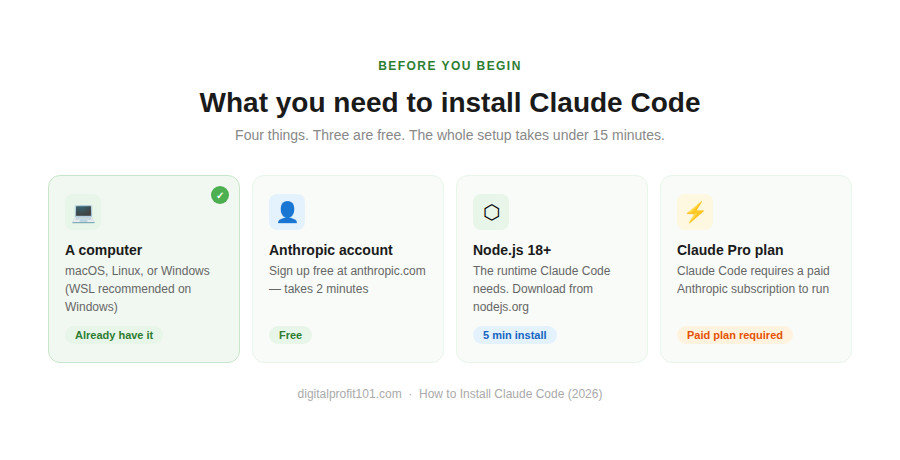The height and width of the screenshot is (460, 900).
Task: Open "How to Install Claude Code (2026)" link
Action: (510, 394)
